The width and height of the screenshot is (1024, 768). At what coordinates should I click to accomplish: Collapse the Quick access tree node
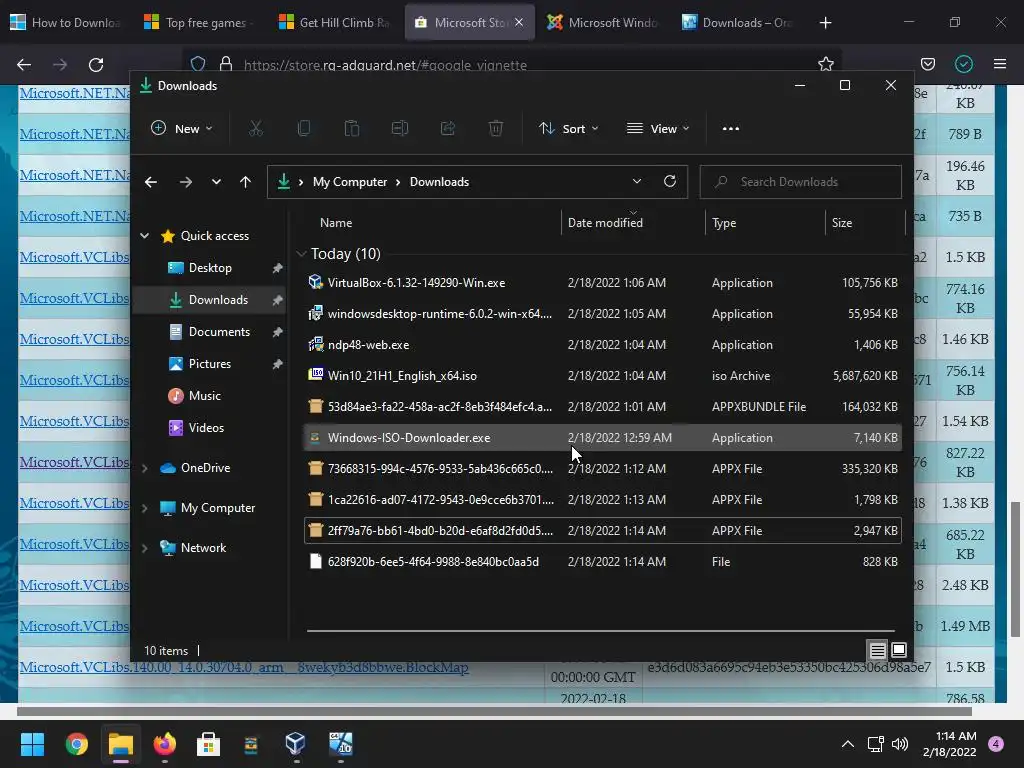pyautogui.click(x=144, y=236)
